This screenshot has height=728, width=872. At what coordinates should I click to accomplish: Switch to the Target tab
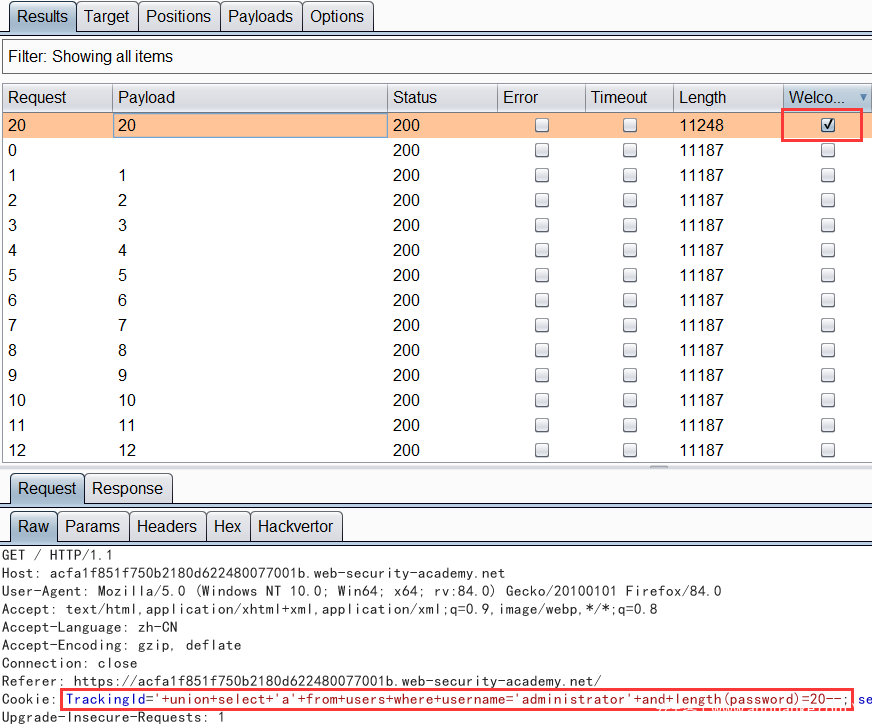point(106,16)
